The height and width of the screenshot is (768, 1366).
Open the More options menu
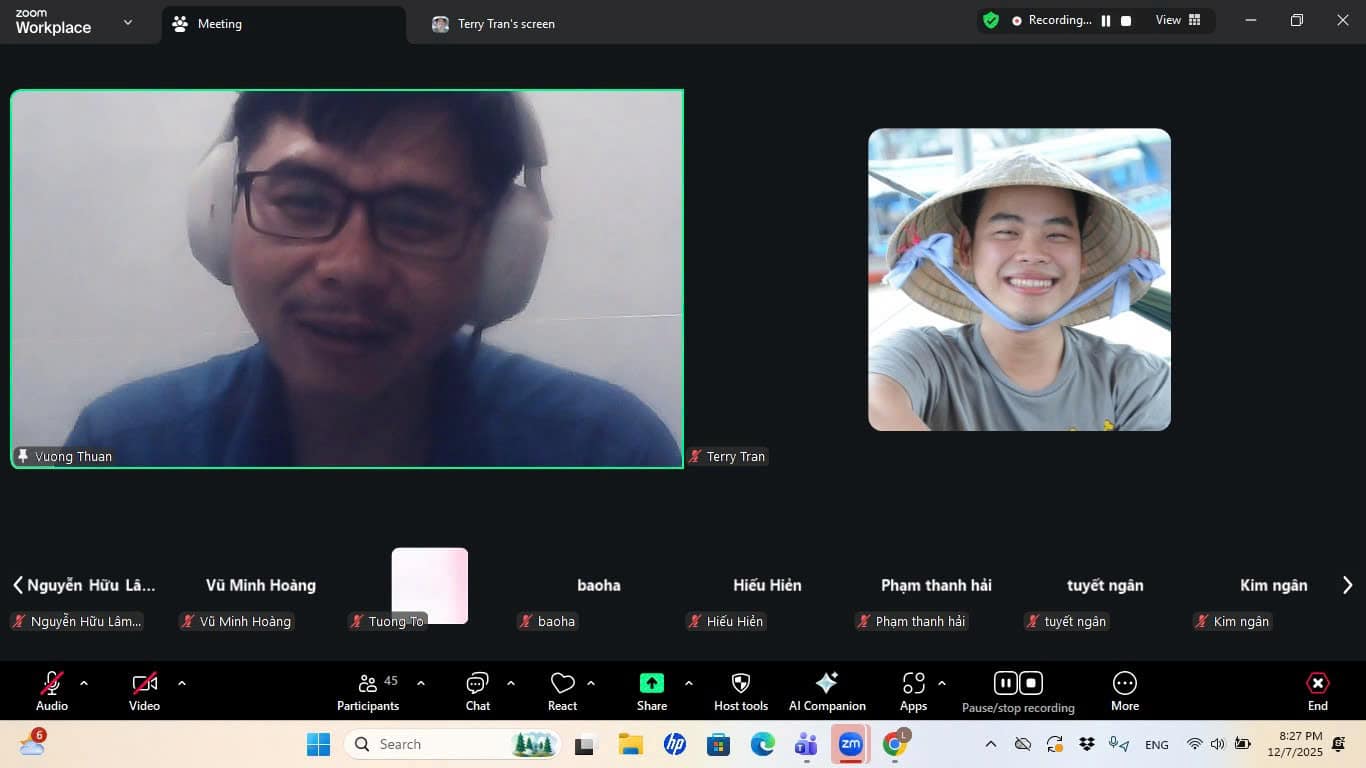point(1124,684)
